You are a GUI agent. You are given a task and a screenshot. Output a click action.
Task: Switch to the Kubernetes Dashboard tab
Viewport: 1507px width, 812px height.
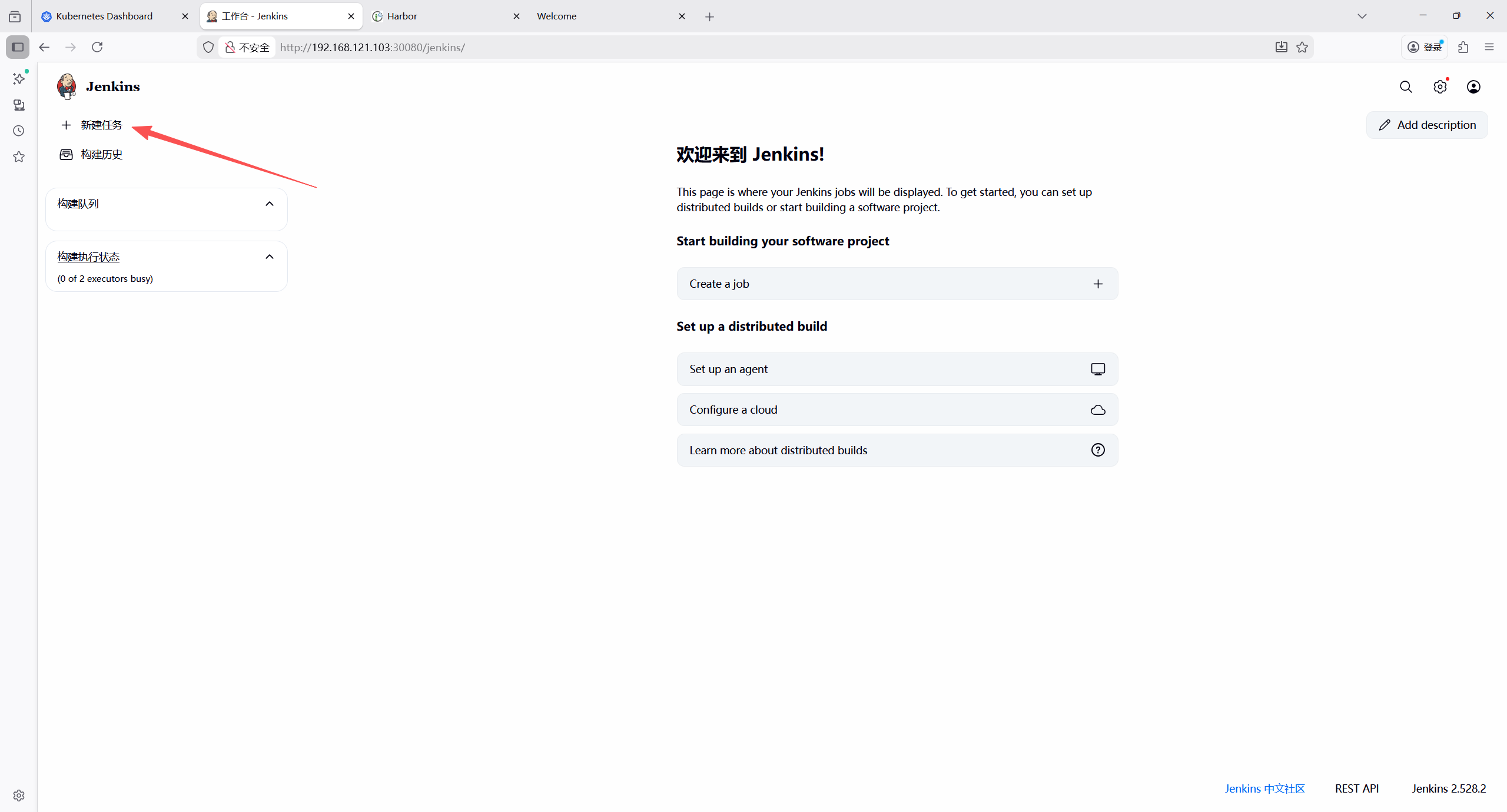tap(104, 16)
